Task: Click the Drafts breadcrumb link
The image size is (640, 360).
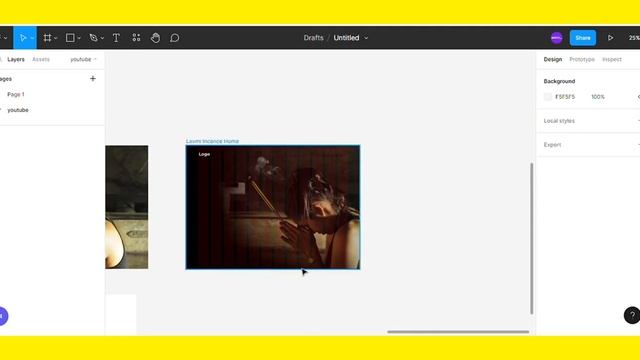Action: (x=313, y=38)
